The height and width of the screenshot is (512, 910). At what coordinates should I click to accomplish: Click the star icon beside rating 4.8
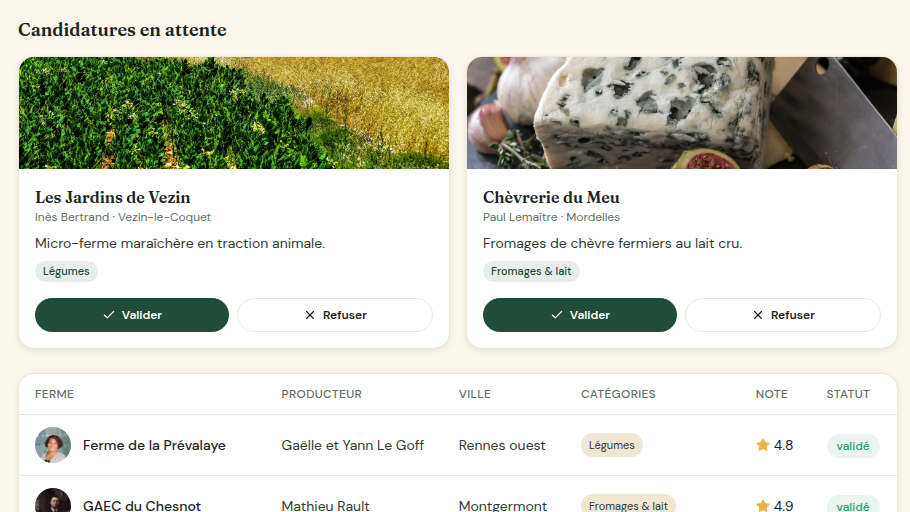point(763,445)
